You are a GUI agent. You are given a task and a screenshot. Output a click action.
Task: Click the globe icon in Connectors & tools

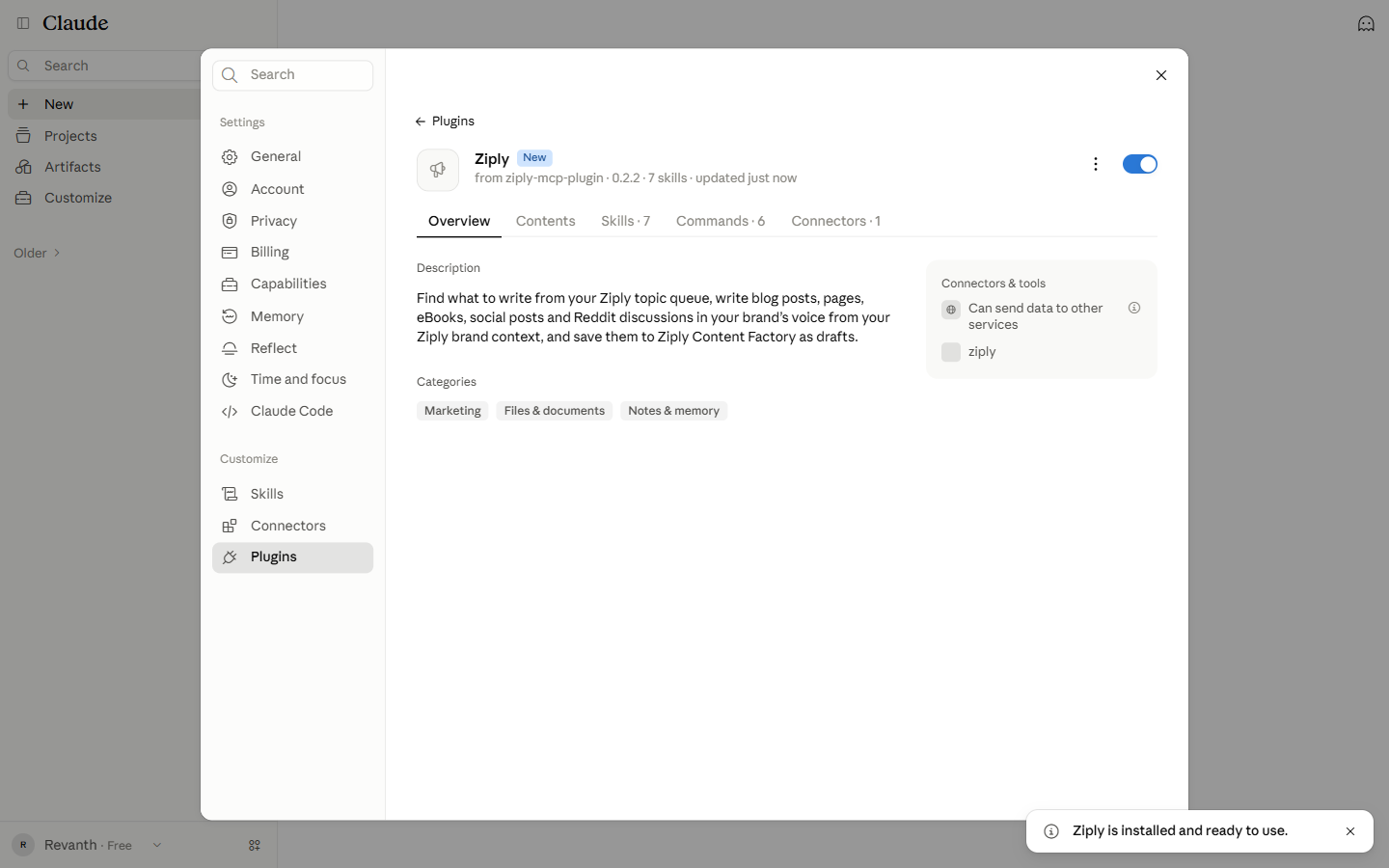pos(951,310)
